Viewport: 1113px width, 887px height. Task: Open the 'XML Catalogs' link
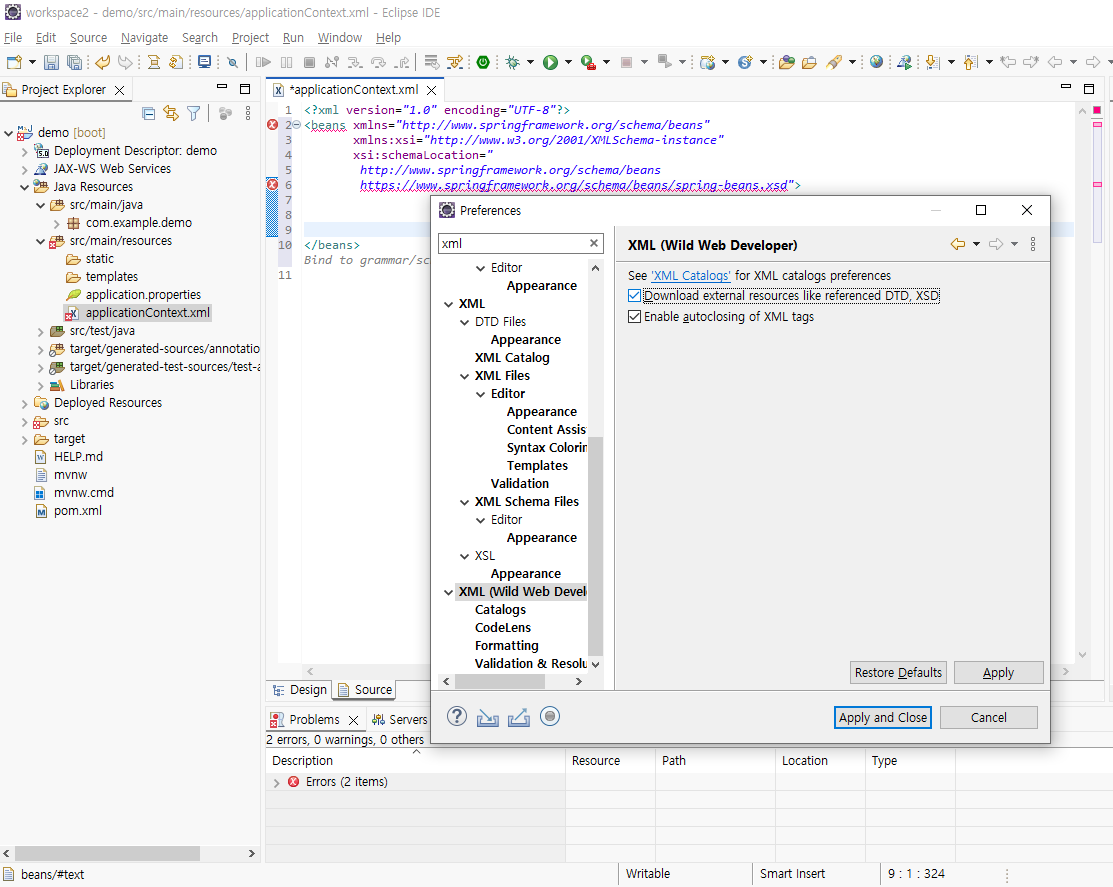pyautogui.click(x=691, y=276)
